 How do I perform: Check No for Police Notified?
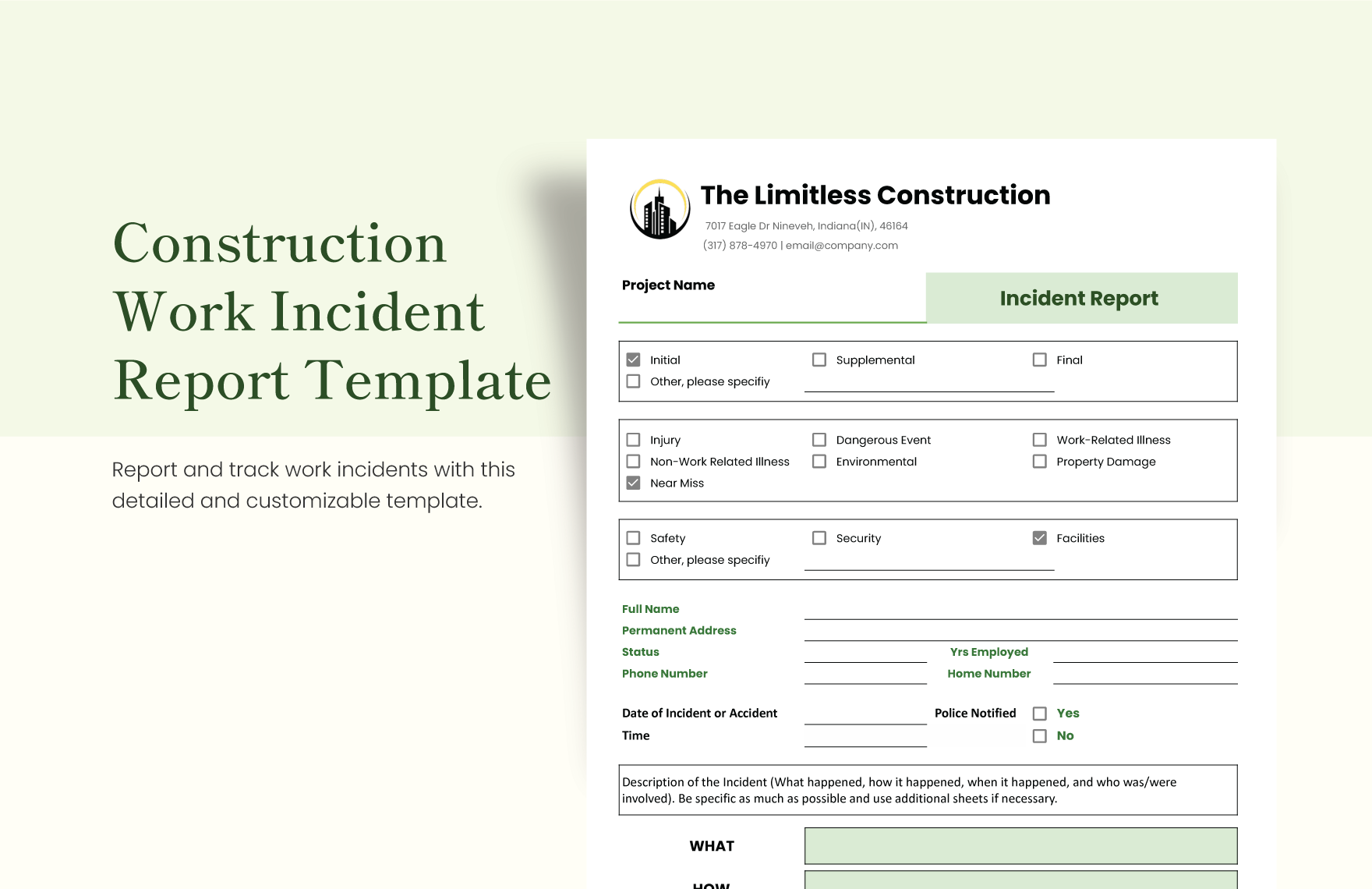coord(1039,735)
